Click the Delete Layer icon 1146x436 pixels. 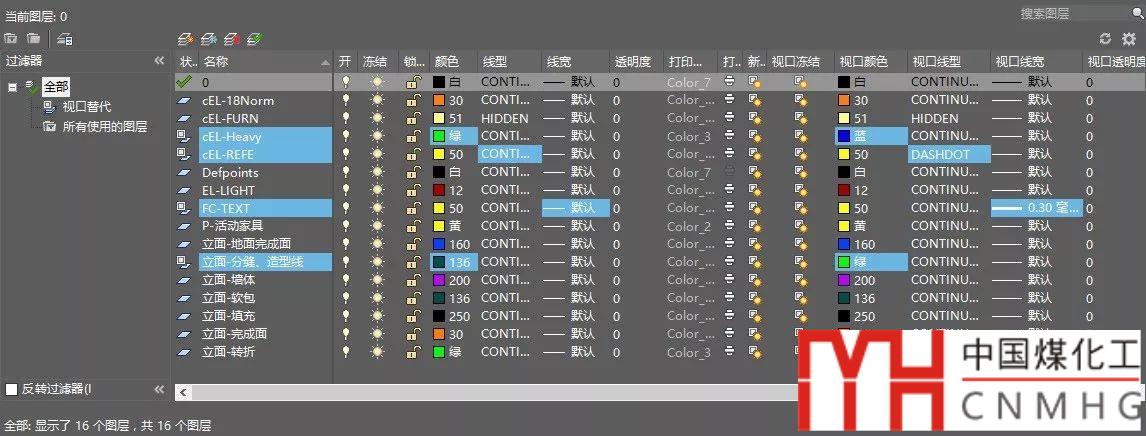pyautogui.click(x=232, y=38)
